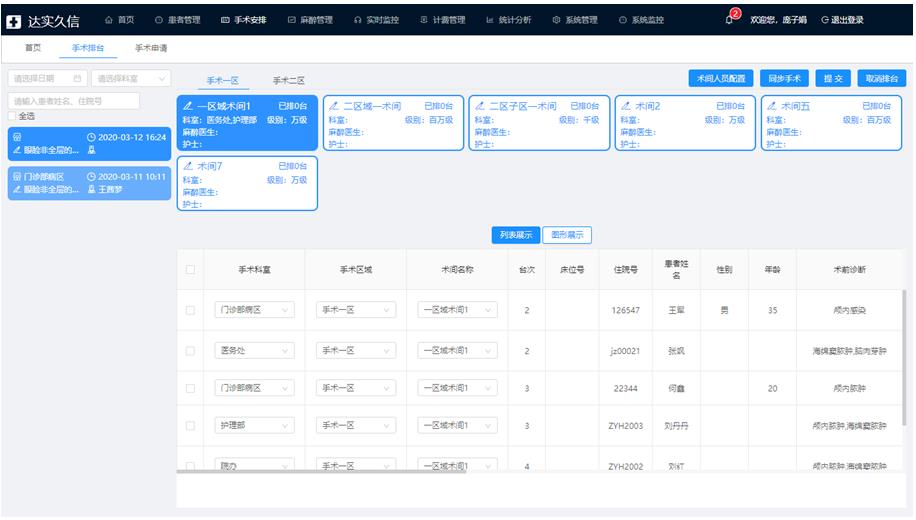This screenshot has height=520, width=916.
Task: Switch to the 手术二区 tab
Action: pyautogui.click(x=288, y=80)
